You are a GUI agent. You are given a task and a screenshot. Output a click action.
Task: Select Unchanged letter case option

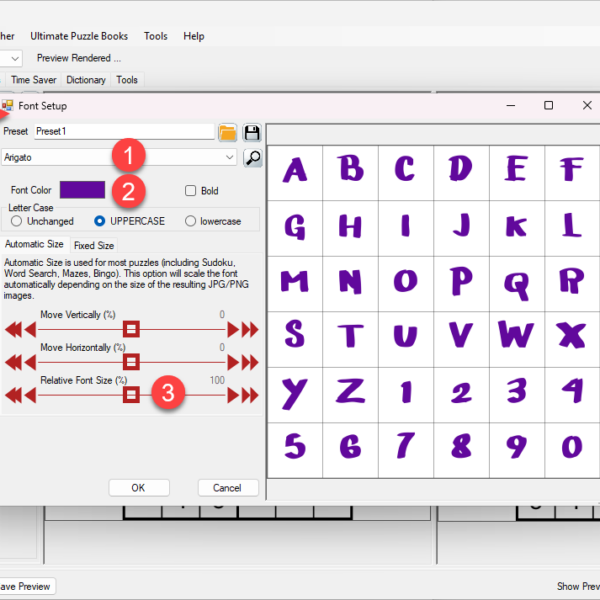pos(17,221)
